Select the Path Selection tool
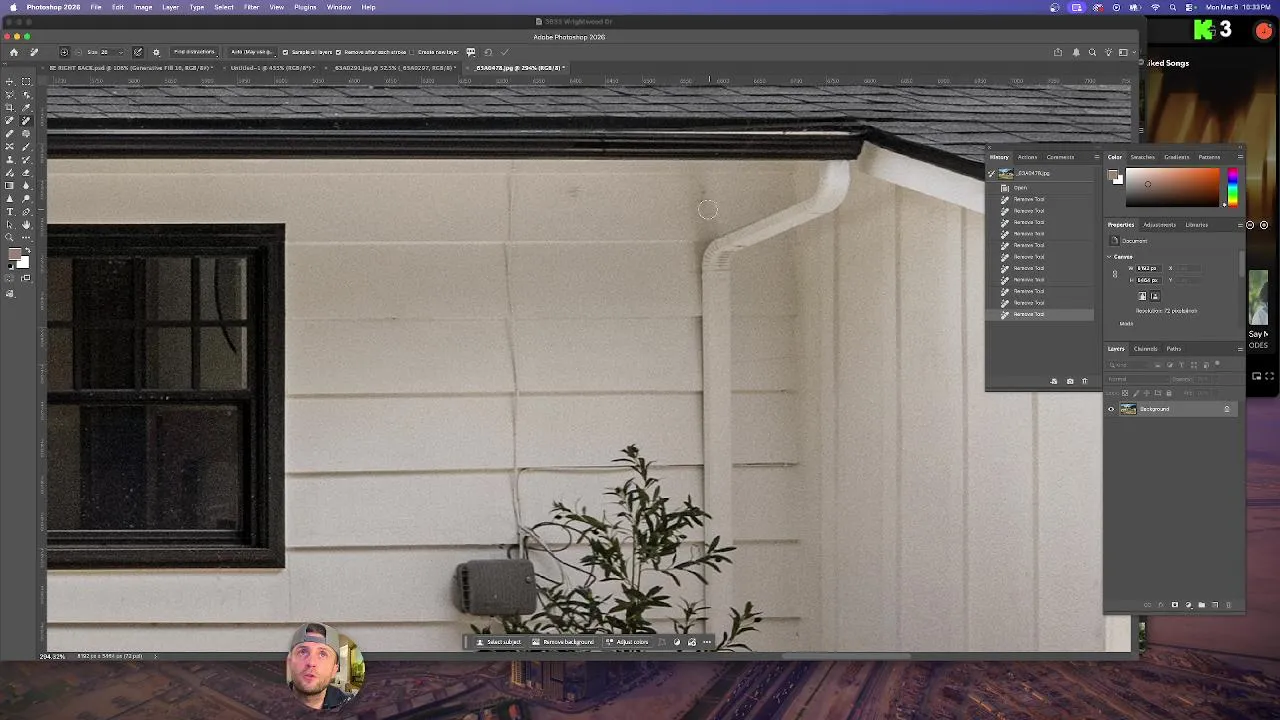Image resolution: width=1280 pixels, height=720 pixels. point(10,224)
